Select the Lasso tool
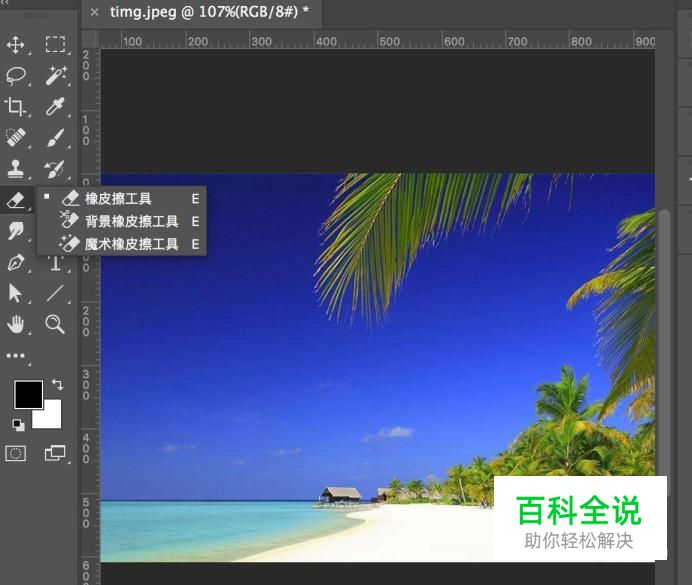This screenshot has height=585, width=692. click(x=16, y=76)
